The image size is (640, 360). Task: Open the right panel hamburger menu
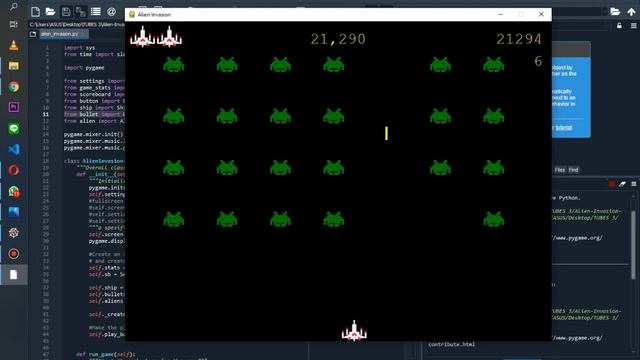[x=633, y=26]
